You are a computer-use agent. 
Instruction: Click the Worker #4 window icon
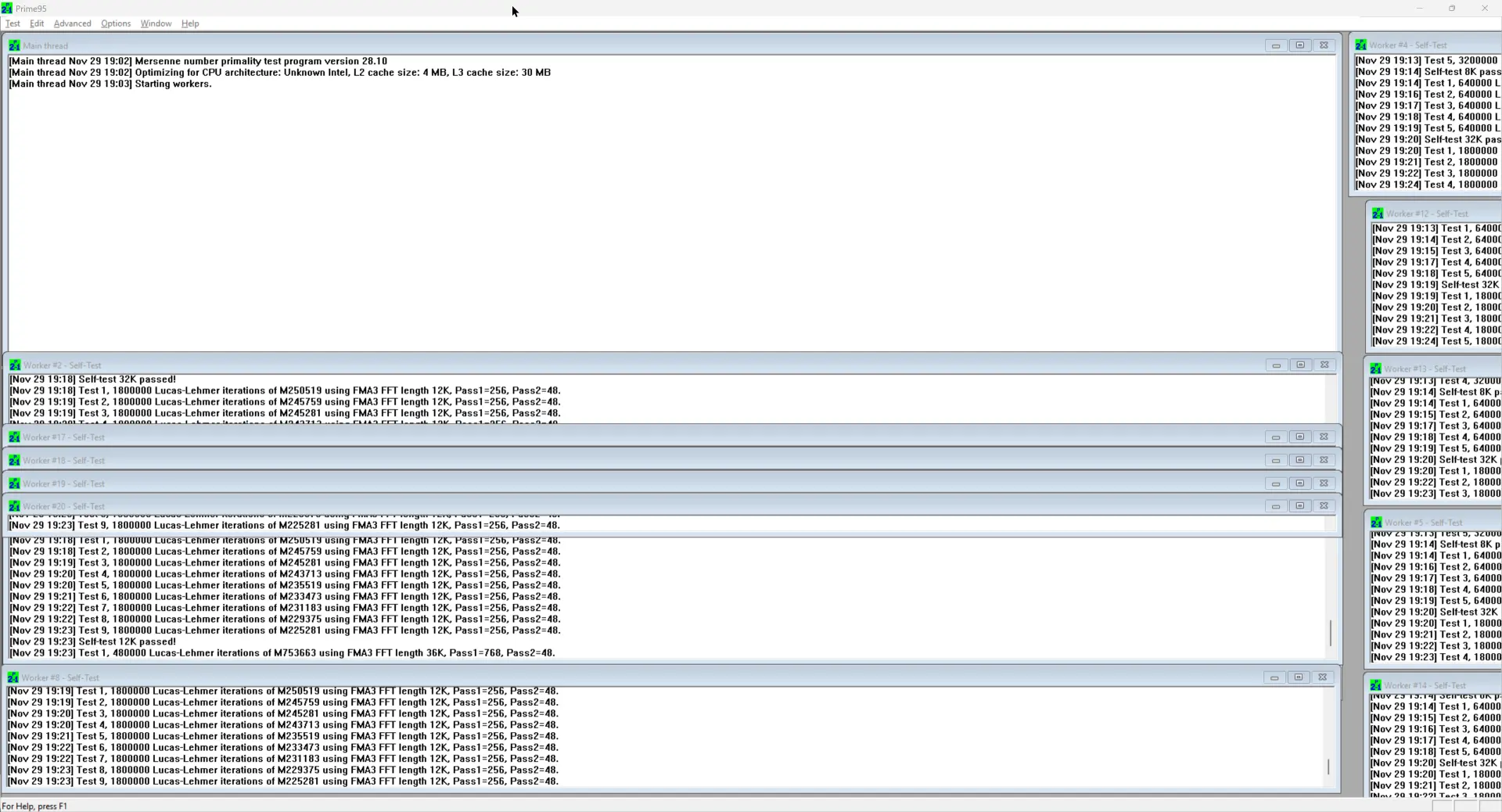[1361, 45]
